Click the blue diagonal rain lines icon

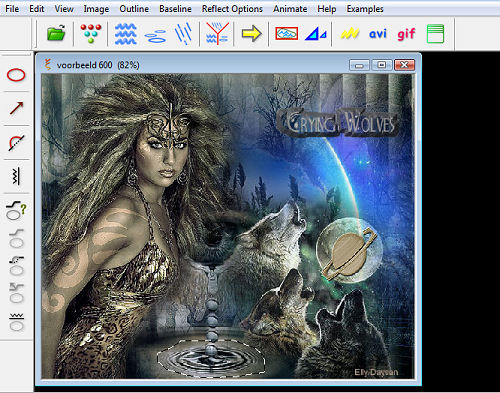[x=183, y=33]
